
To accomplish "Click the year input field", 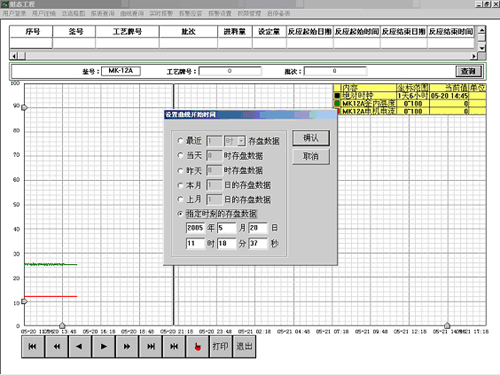I will click(x=195, y=228).
